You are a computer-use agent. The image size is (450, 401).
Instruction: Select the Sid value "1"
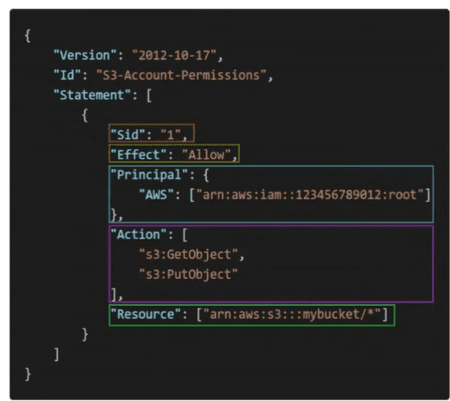click(x=171, y=135)
